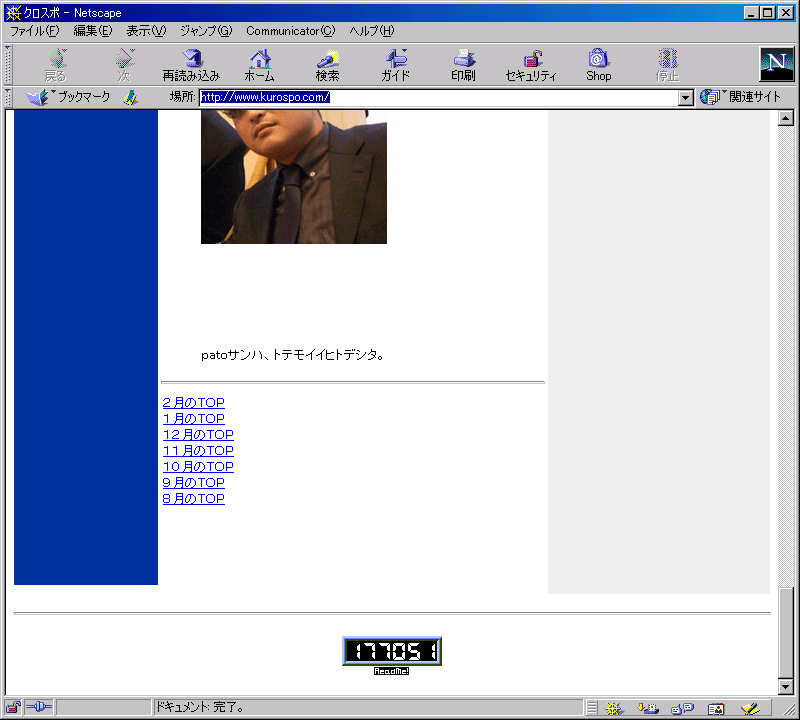800x720 pixels.
Task: Click the status bar security lock icon
Action: pyautogui.click(x=13, y=707)
